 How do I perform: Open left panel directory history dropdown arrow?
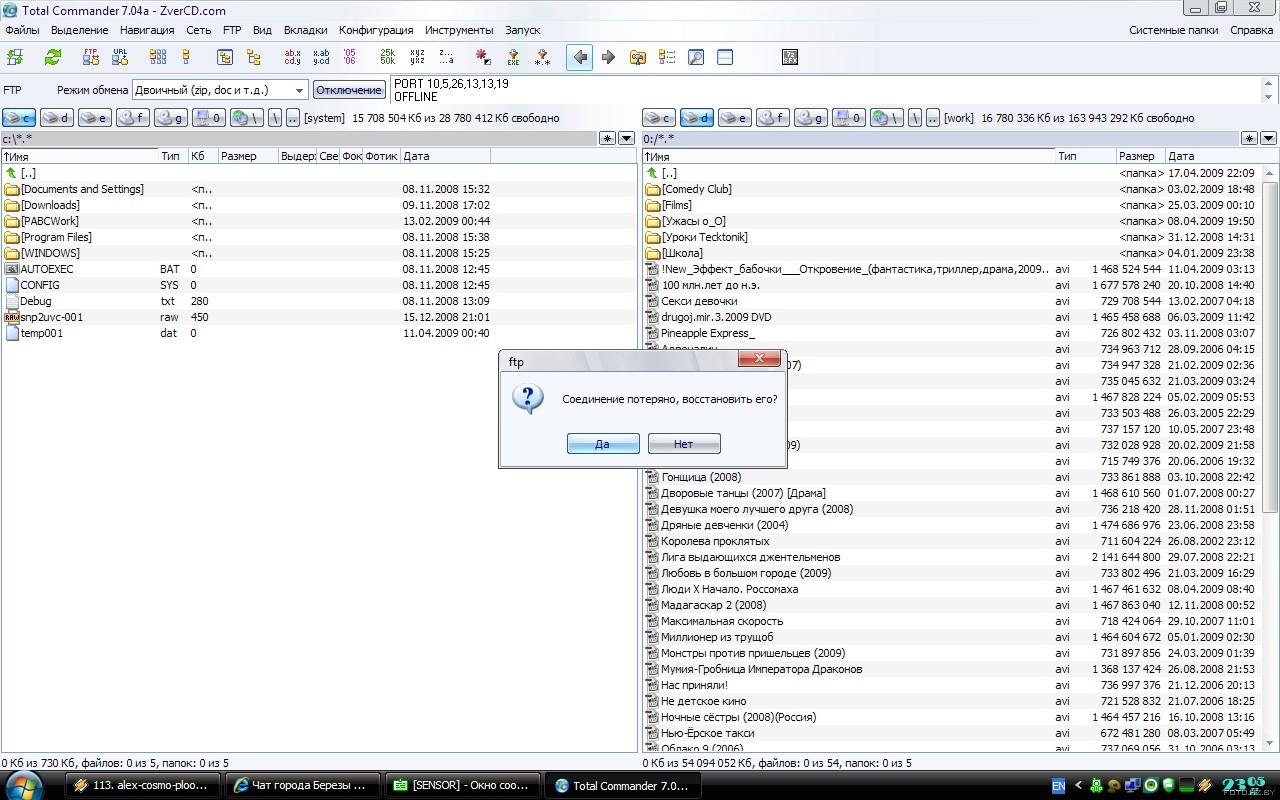(627, 139)
